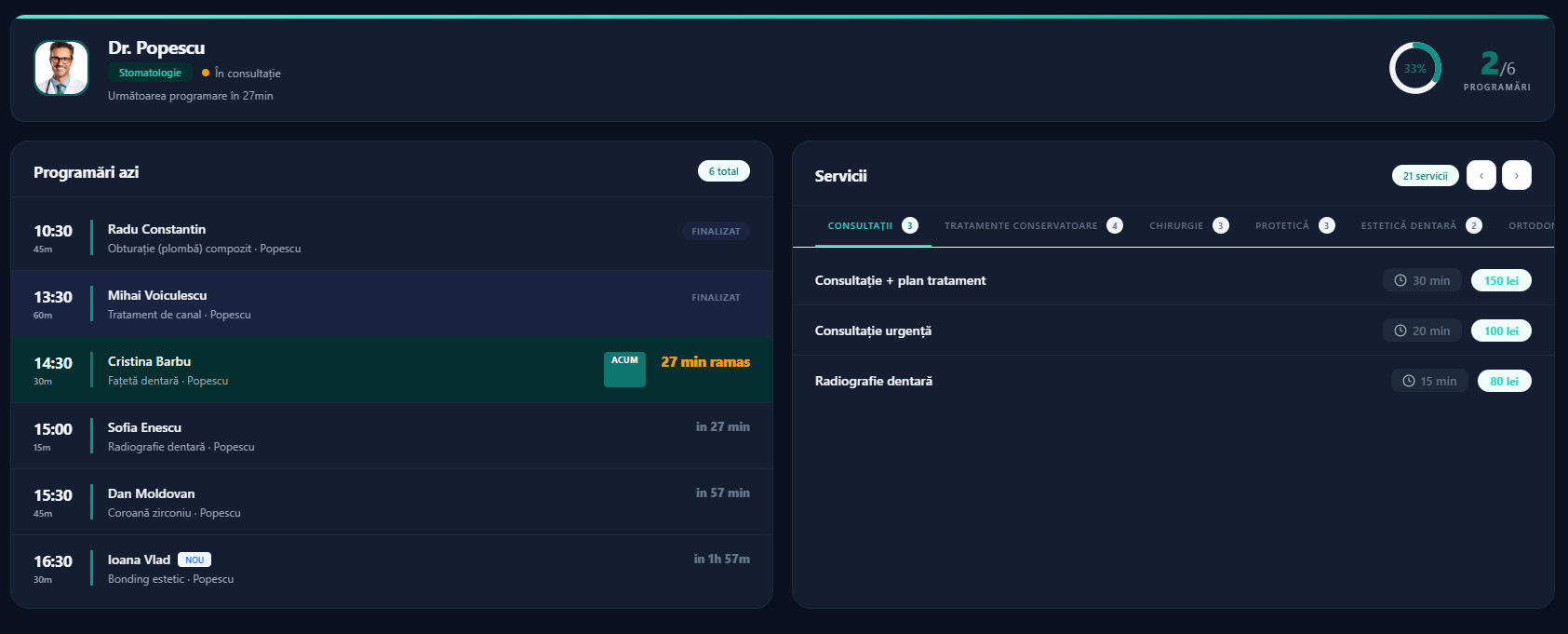Viewport: 1568px width, 634px height.
Task: Click the '27 min ramas' countdown
Action: pyautogui.click(x=705, y=362)
